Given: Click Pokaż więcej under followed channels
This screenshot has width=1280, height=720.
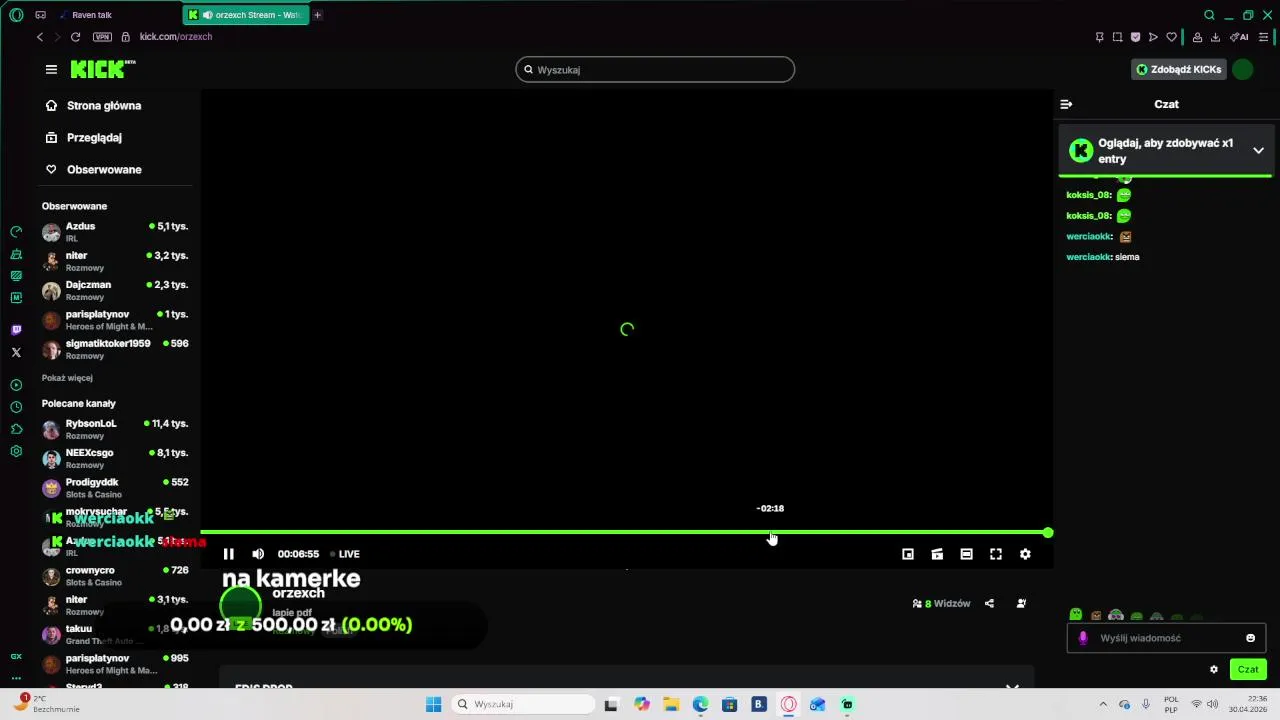Looking at the screenshot, I should click(67, 378).
